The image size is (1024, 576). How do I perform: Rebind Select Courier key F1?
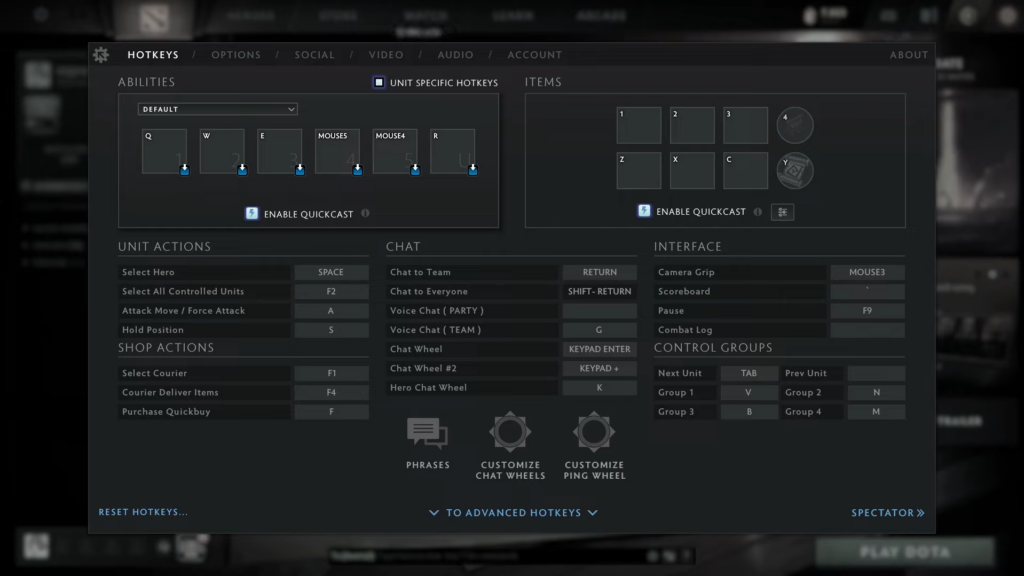[x=331, y=373]
